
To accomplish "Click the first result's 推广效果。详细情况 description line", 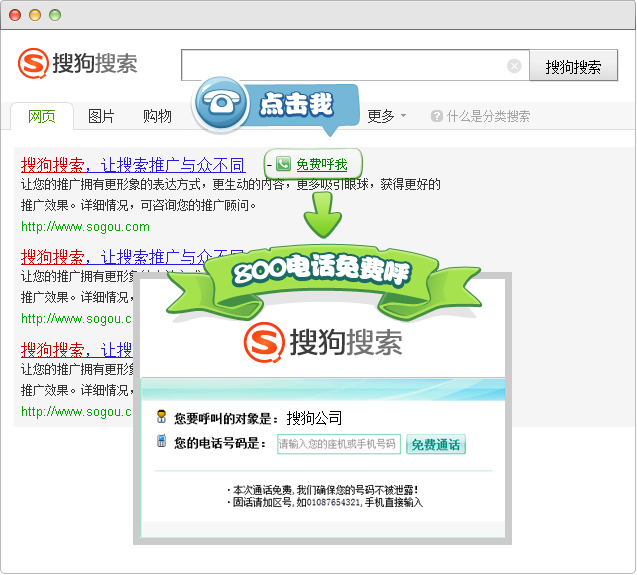I will [x=139, y=205].
